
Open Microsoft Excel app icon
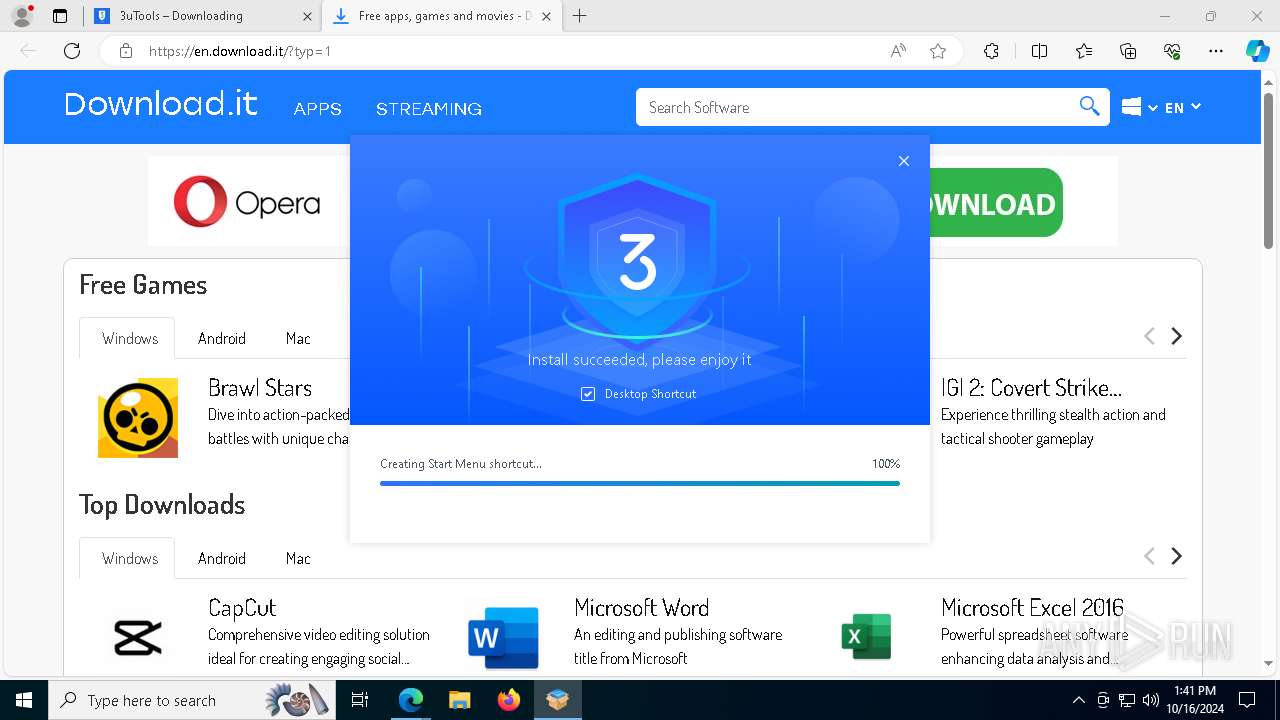pos(866,637)
